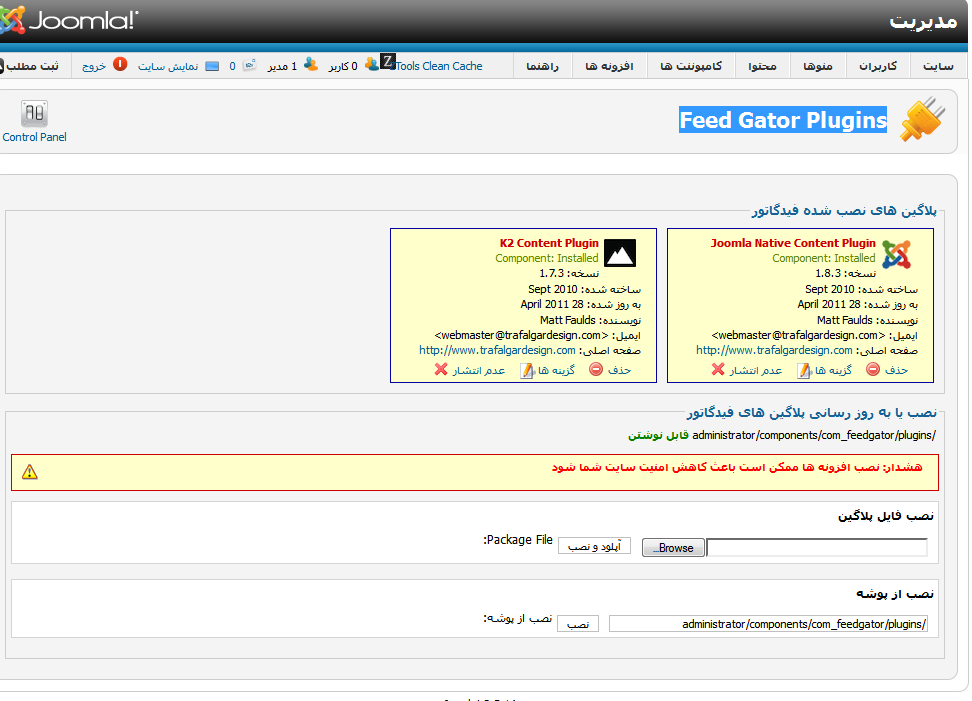Click the Joomla logo in the header
The image size is (972, 701).
point(68,20)
